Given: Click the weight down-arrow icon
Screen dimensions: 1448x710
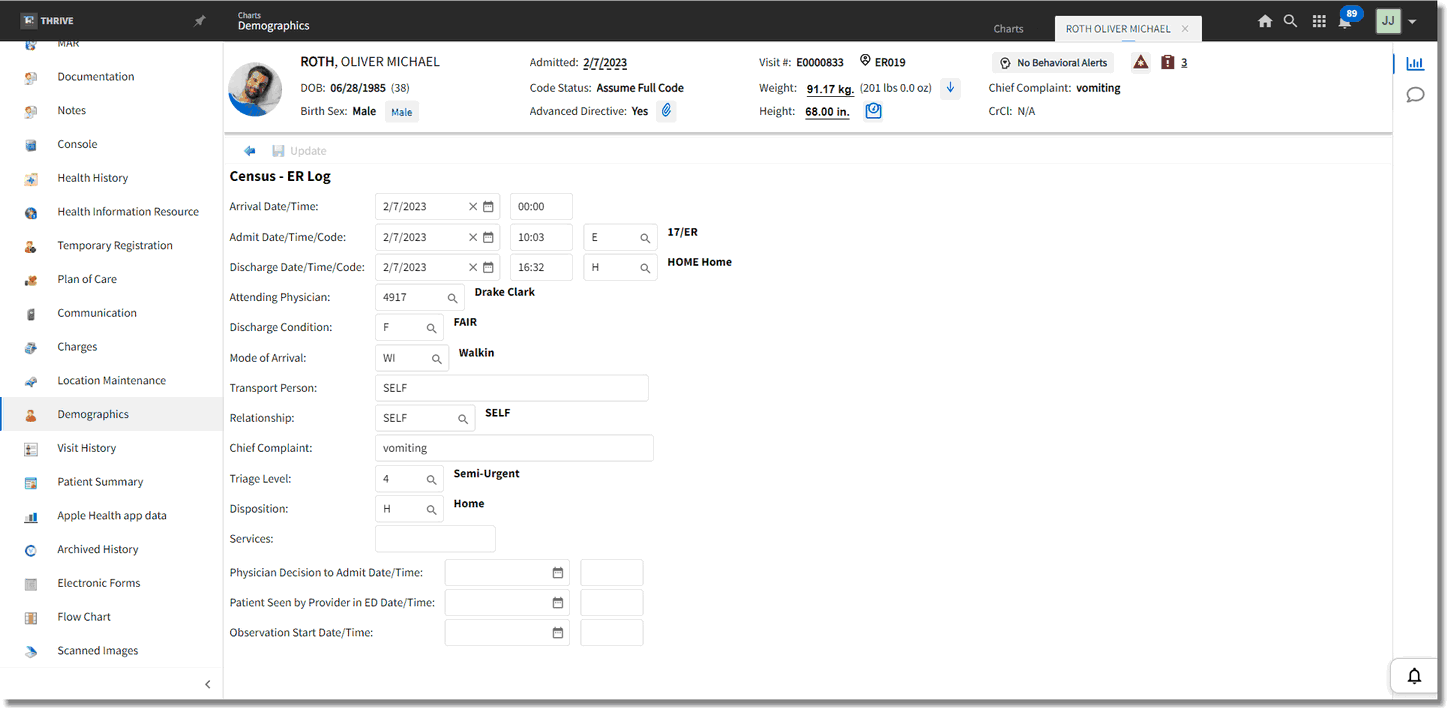Looking at the screenshot, I should click(x=950, y=88).
